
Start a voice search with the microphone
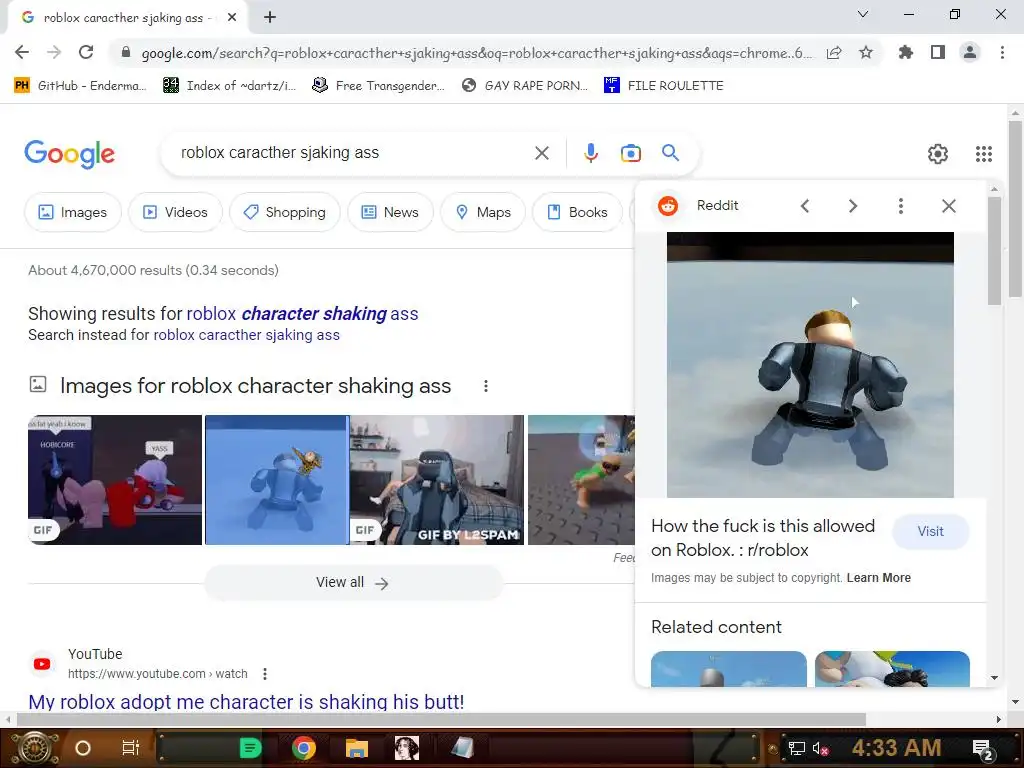(590, 153)
